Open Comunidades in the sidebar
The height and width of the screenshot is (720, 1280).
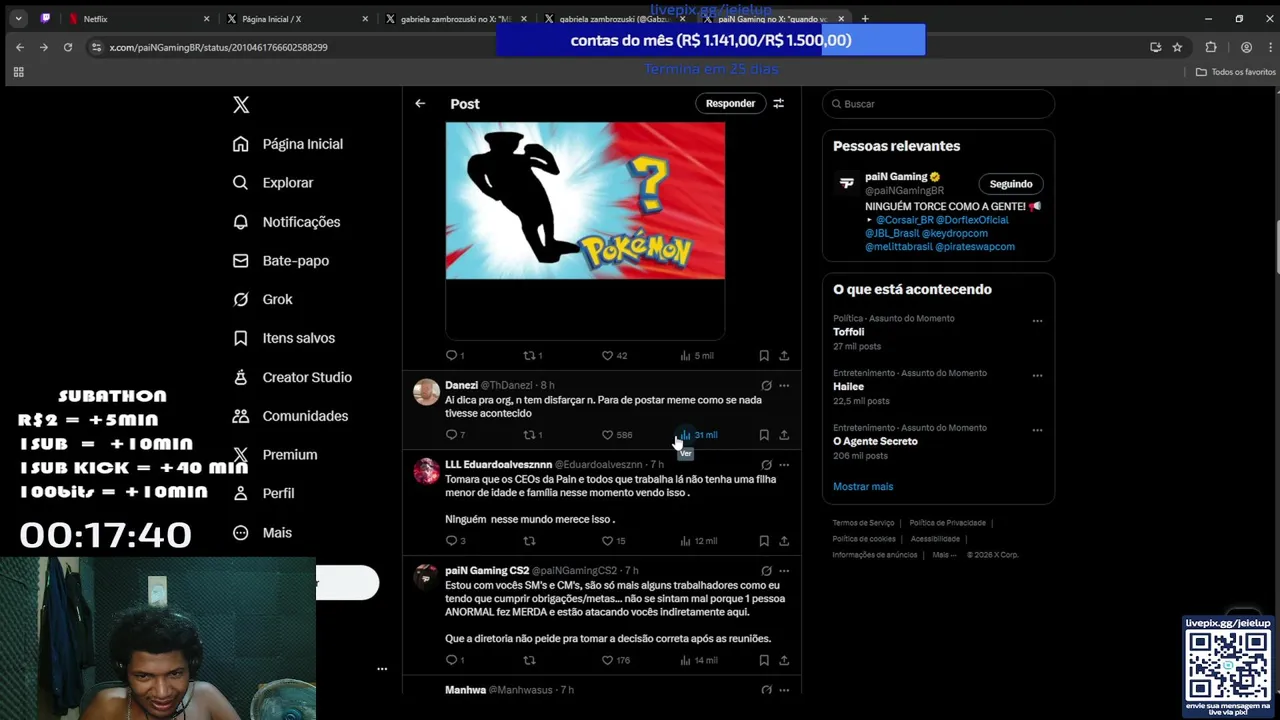pos(290,416)
